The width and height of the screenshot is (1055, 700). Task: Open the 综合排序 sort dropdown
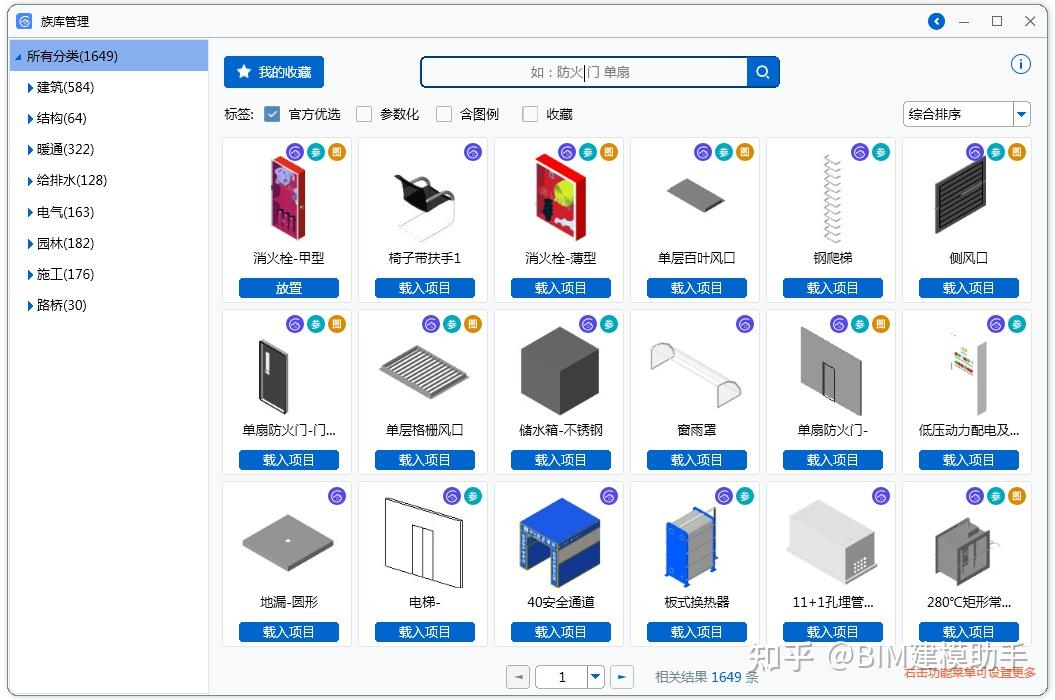1021,113
